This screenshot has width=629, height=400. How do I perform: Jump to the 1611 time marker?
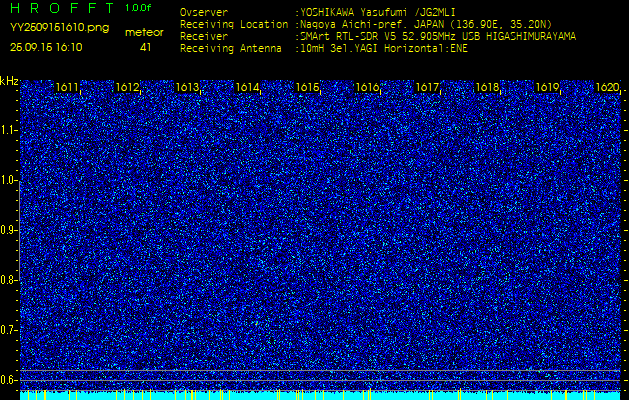coord(68,88)
